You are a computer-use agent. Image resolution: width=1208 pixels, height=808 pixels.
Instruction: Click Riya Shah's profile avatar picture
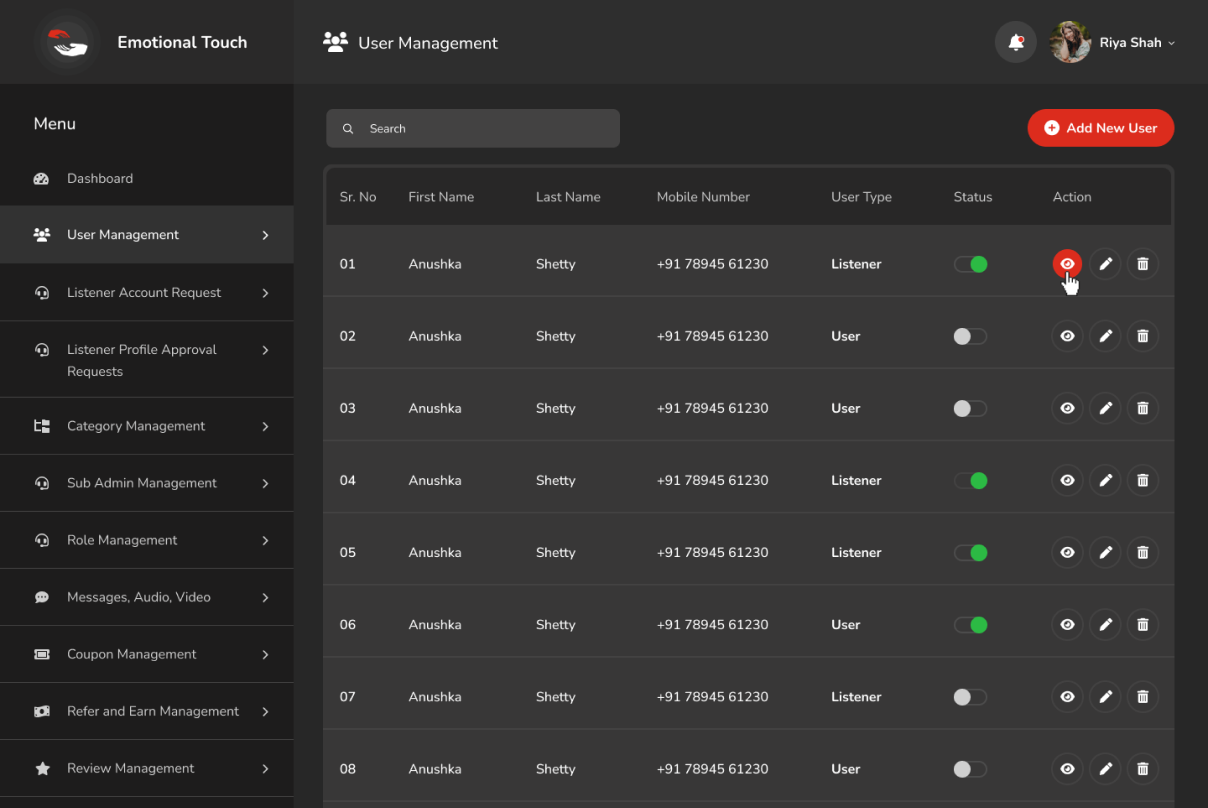click(x=1070, y=42)
